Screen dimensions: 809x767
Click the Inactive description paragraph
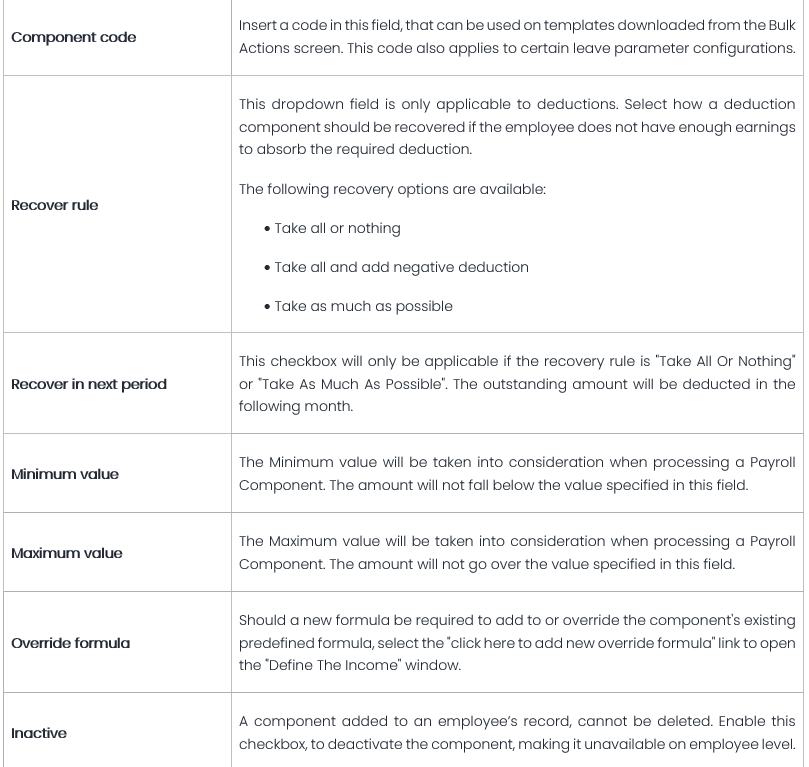[x=517, y=733]
